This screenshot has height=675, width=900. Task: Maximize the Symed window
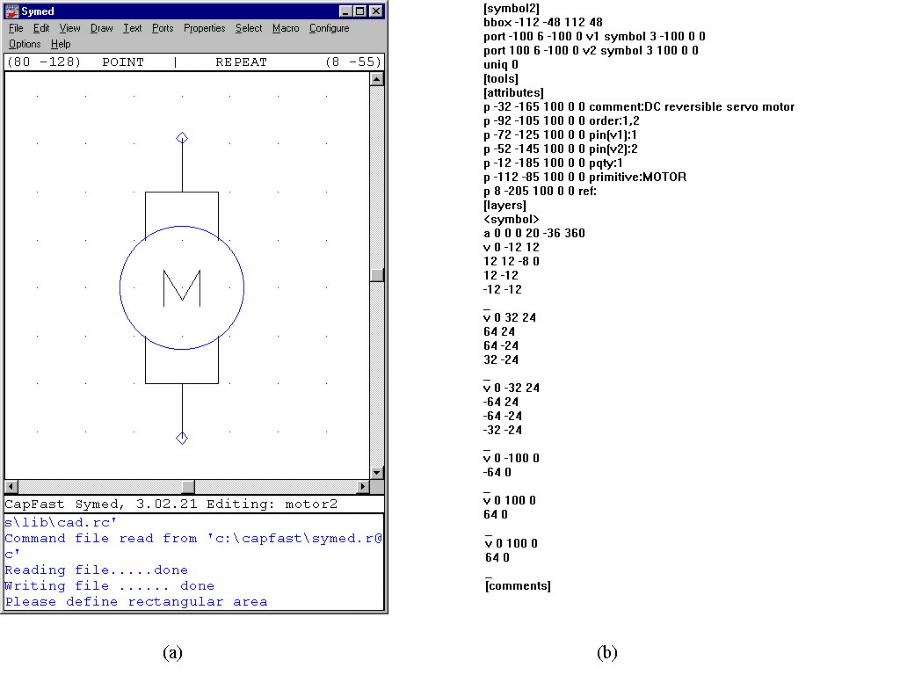tap(360, 11)
